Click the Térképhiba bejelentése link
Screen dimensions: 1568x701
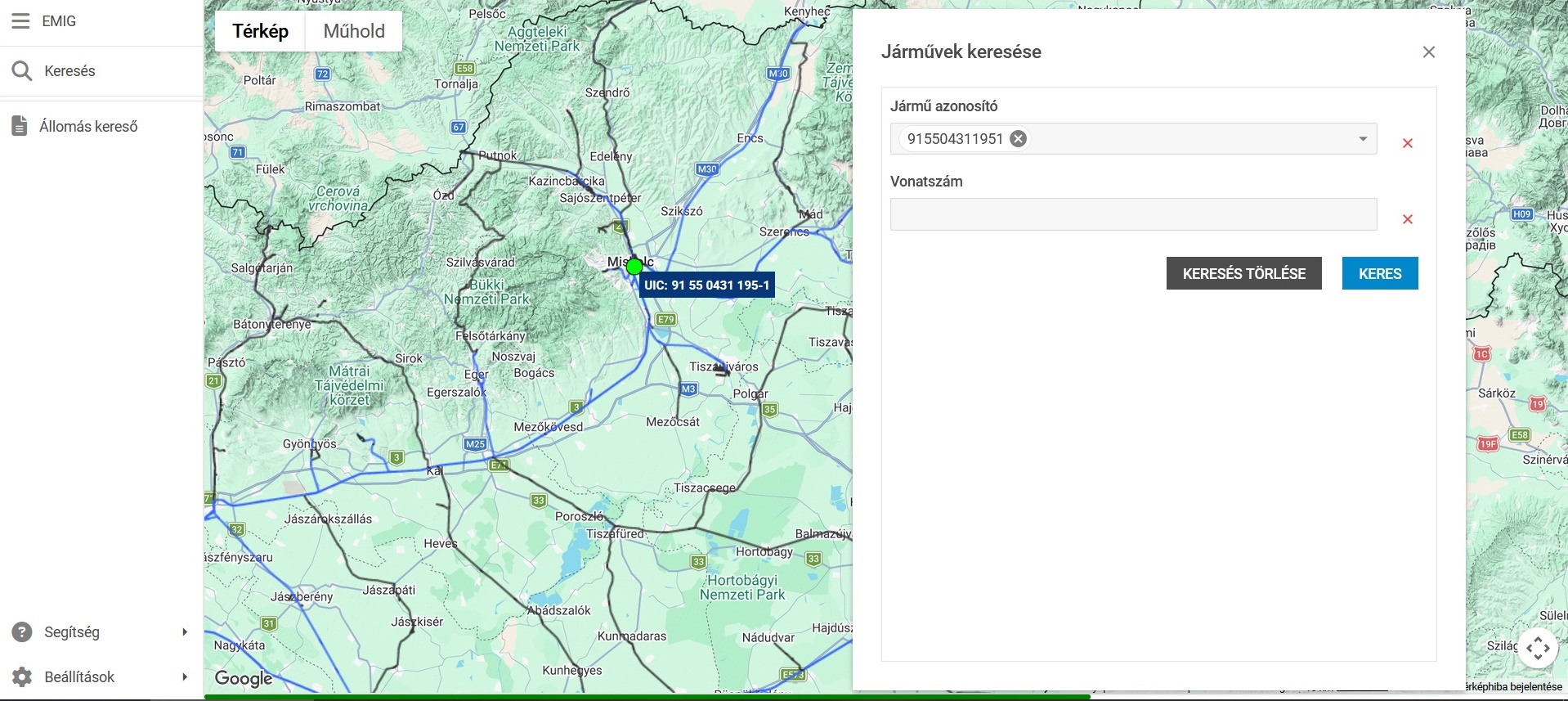tap(1513, 687)
